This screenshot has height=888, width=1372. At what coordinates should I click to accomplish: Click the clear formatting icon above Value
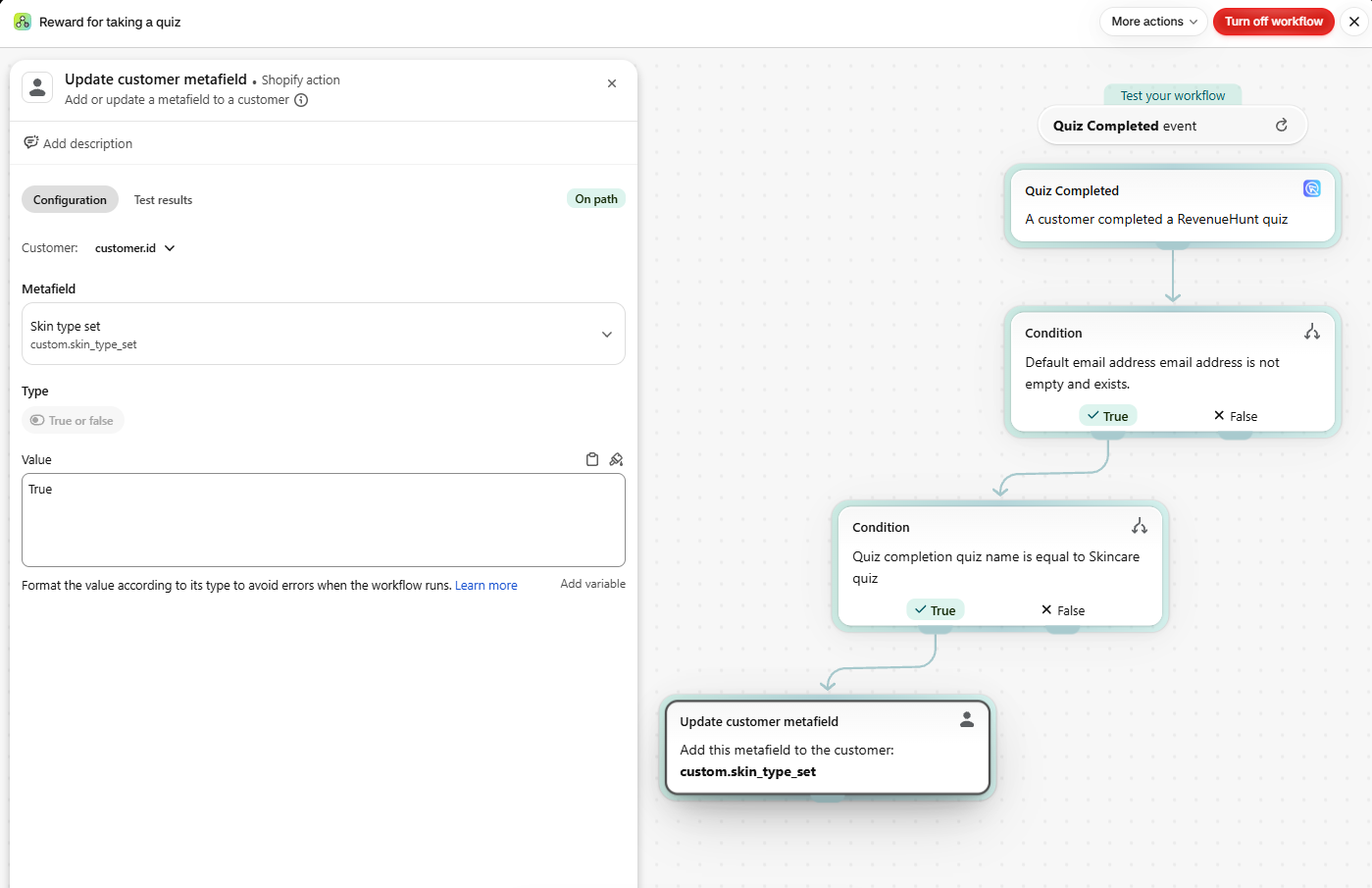(616, 459)
